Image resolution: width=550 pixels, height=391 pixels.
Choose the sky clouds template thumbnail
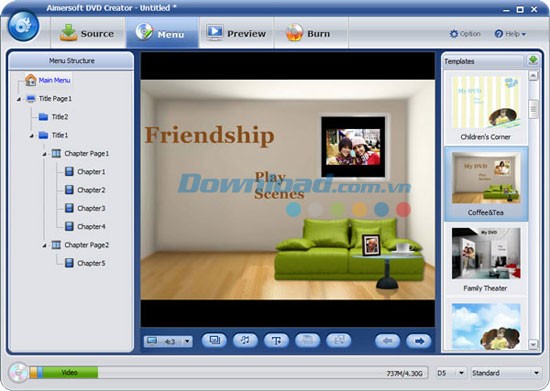(486, 326)
